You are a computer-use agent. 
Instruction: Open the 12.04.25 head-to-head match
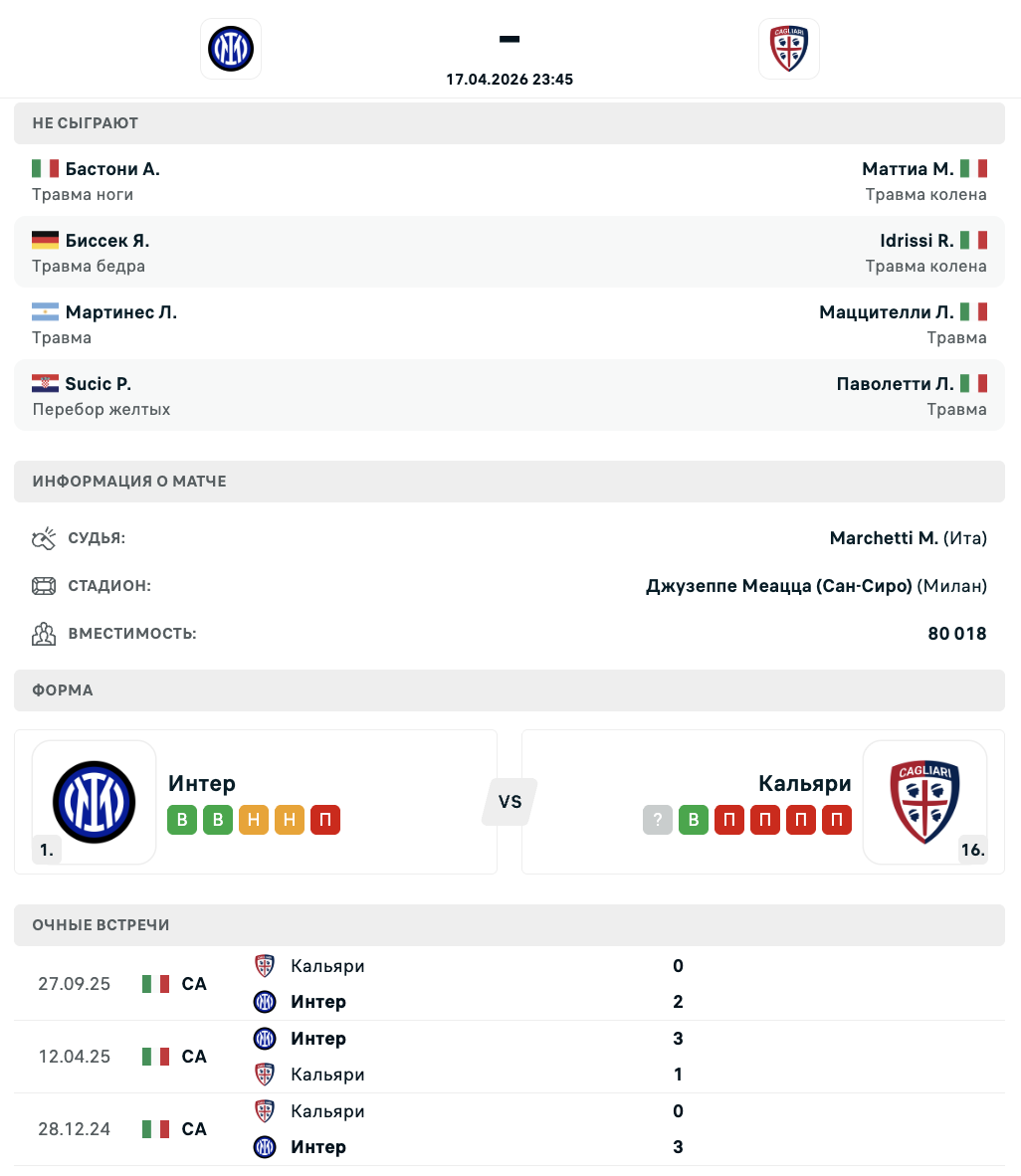[x=510, y=1057]
